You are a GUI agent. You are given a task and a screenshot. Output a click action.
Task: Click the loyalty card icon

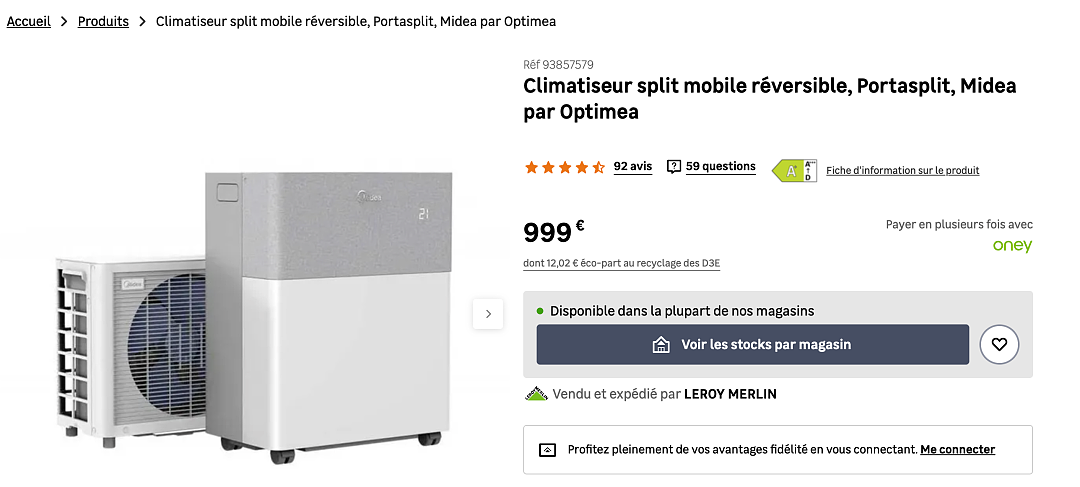click(x=546, y=450)
